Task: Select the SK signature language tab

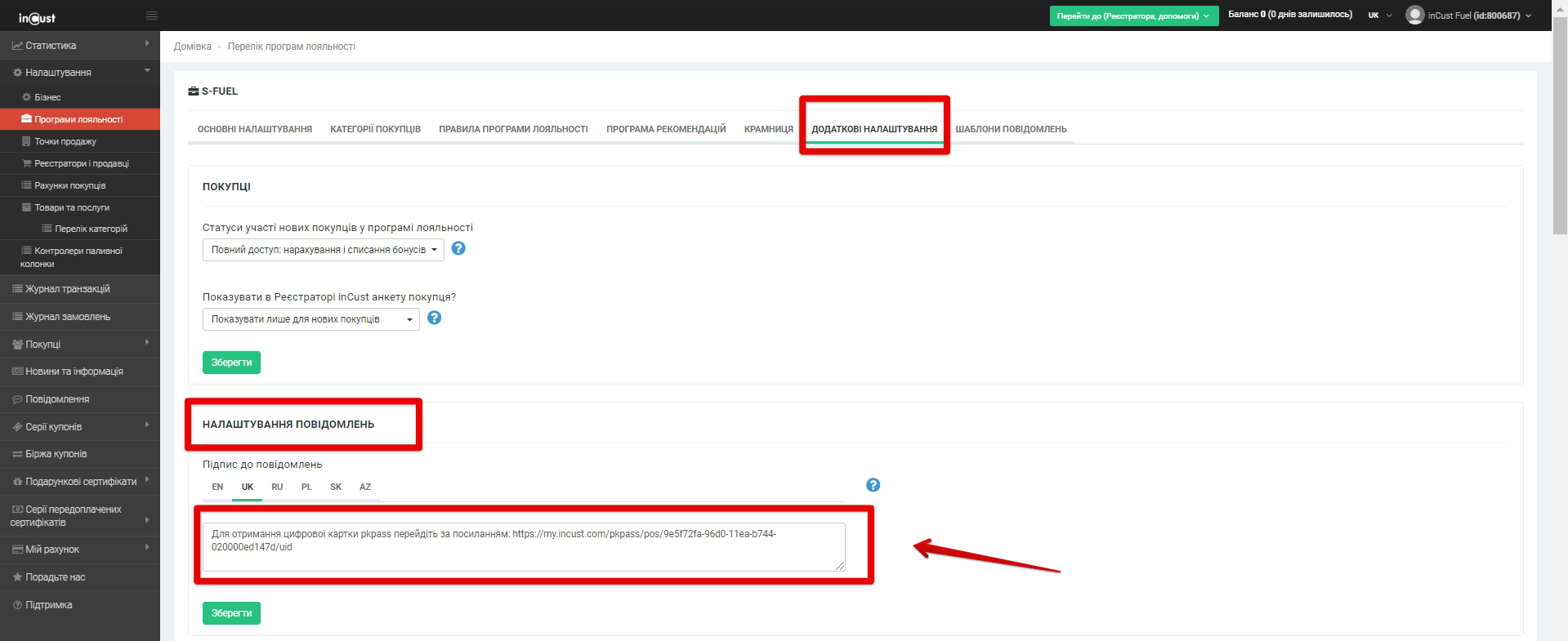Action: tap(336, 487)
